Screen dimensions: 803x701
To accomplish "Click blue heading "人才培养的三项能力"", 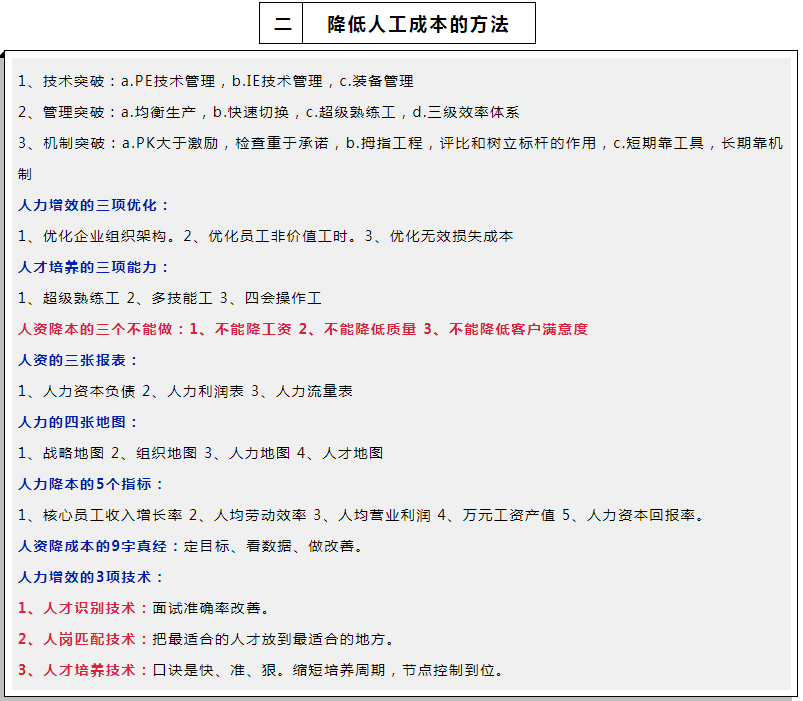I will [x=94, y=267].
